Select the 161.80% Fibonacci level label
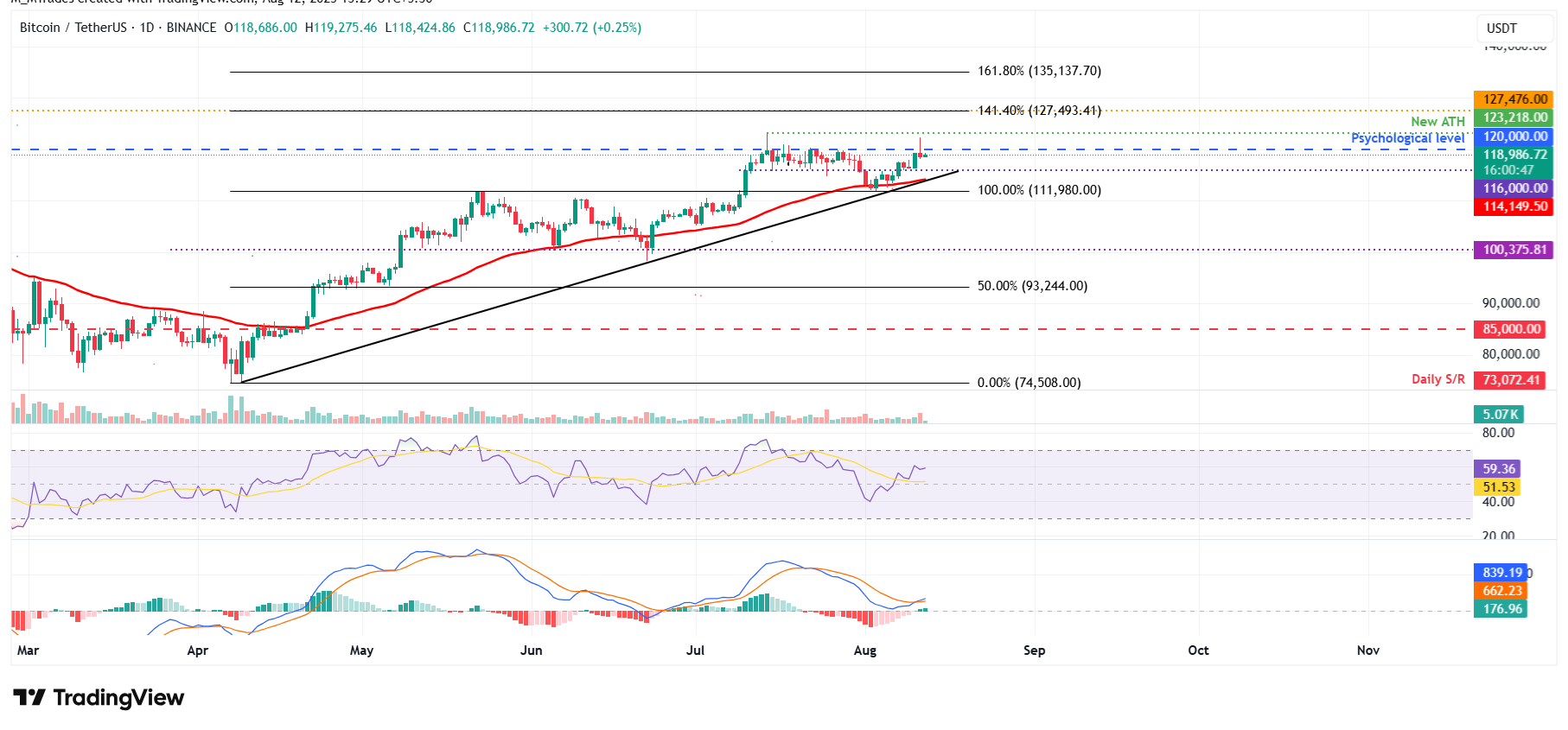The image size is (1568, 730). pyautogui.click(x=1039, y=71)
